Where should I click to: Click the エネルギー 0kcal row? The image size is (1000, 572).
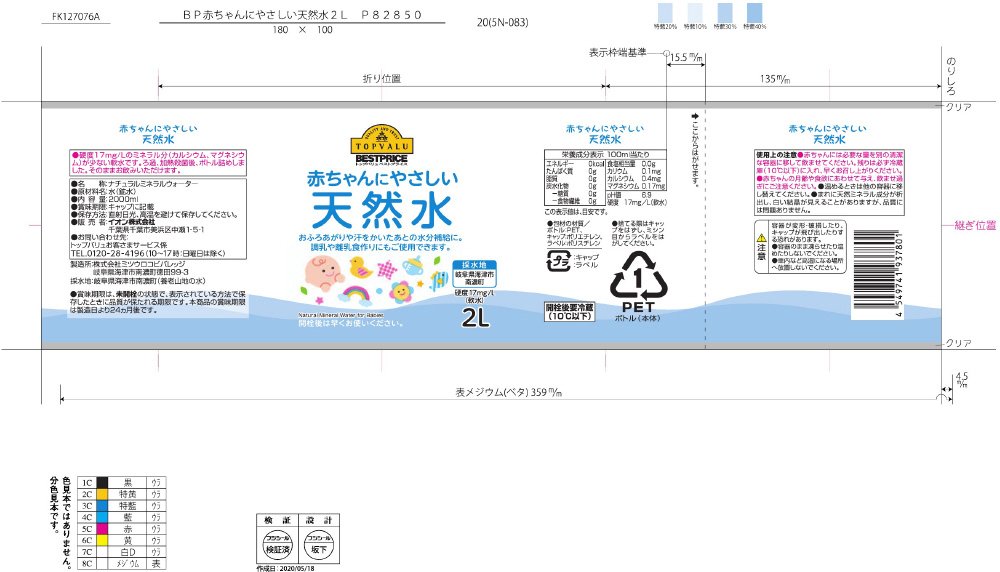click(x=575, y=164)
